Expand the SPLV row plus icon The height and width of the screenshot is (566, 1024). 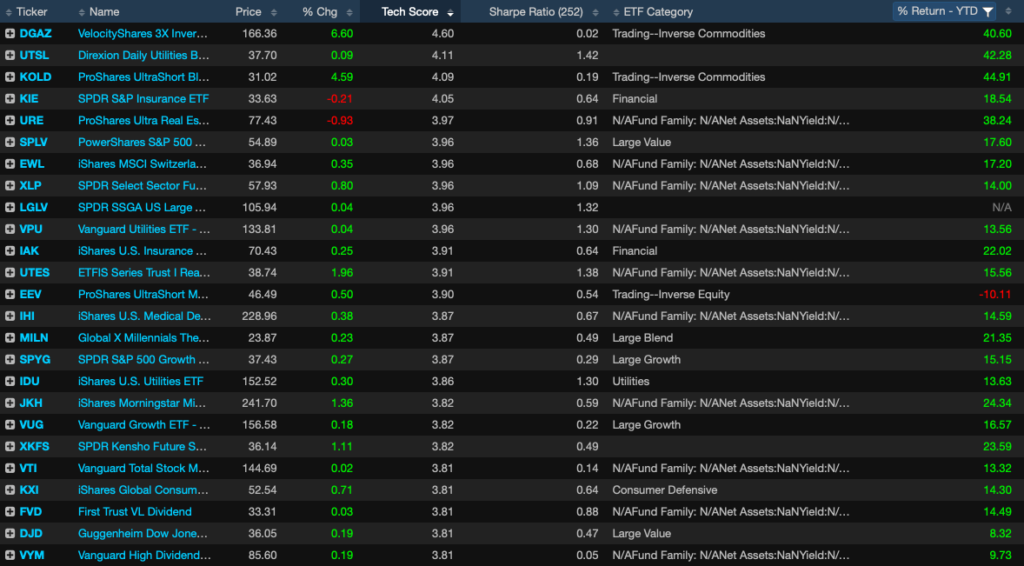coord(10,142)
